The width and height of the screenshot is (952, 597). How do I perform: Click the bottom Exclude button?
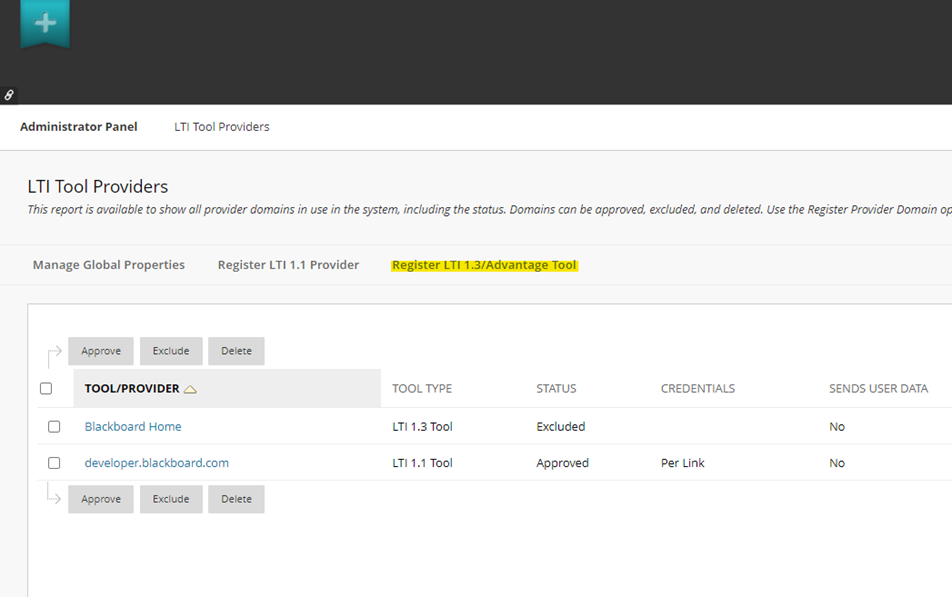[171, 499]
